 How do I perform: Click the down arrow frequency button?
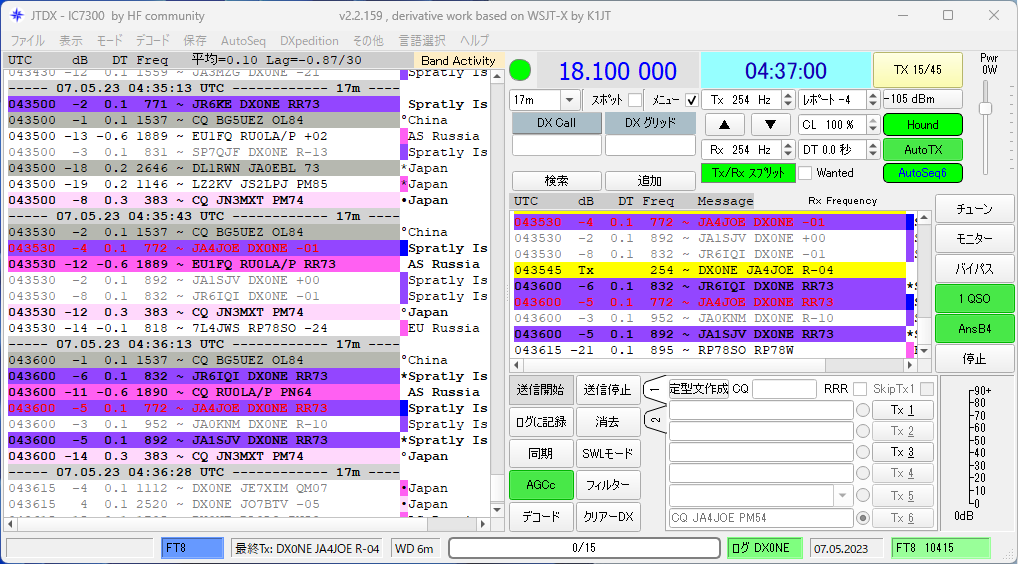click(770, 125)
